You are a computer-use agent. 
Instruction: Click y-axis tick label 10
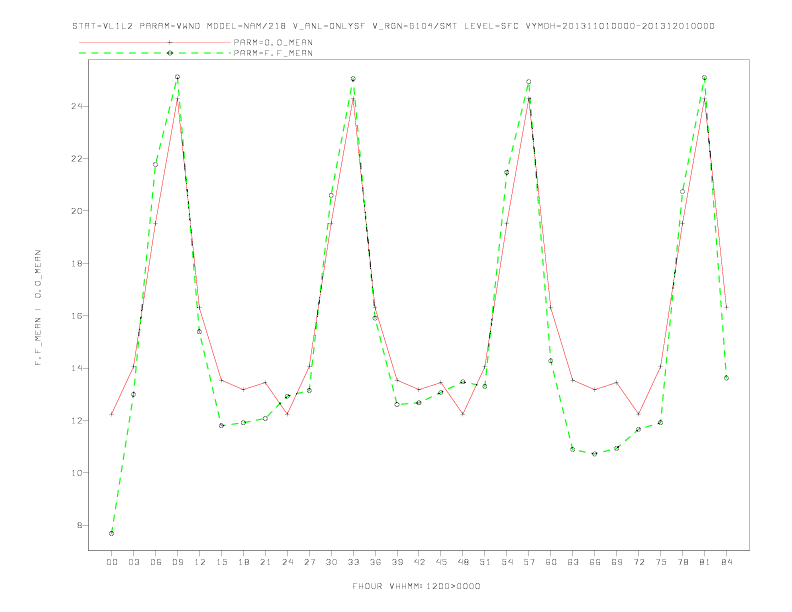77,473
